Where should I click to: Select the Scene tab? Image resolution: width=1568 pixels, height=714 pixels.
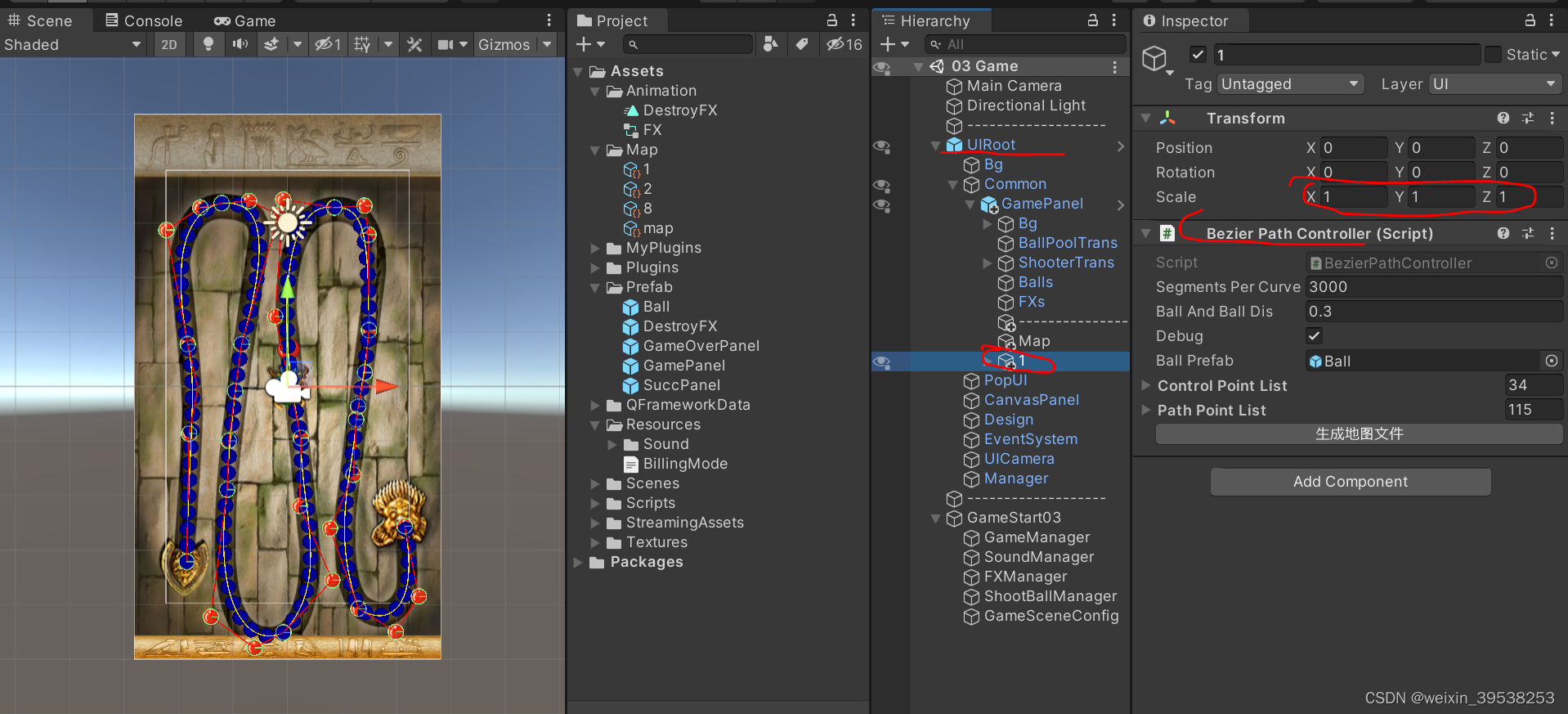(x=40, y=20)
